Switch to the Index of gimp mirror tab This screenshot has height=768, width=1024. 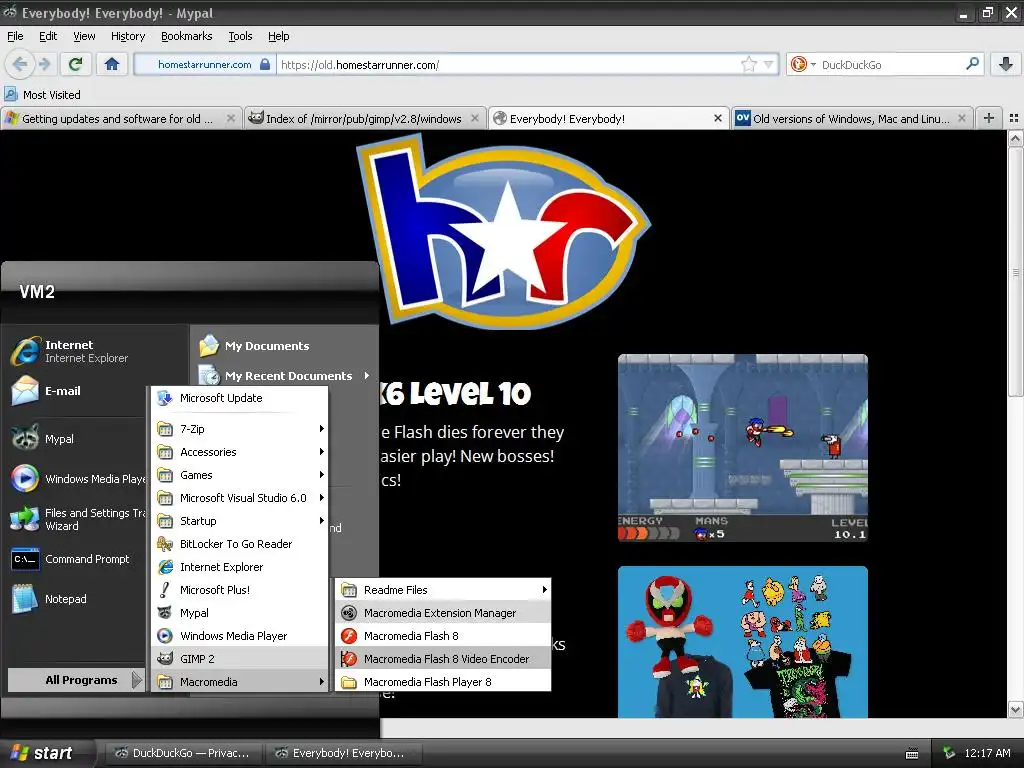tap(364, 118)
